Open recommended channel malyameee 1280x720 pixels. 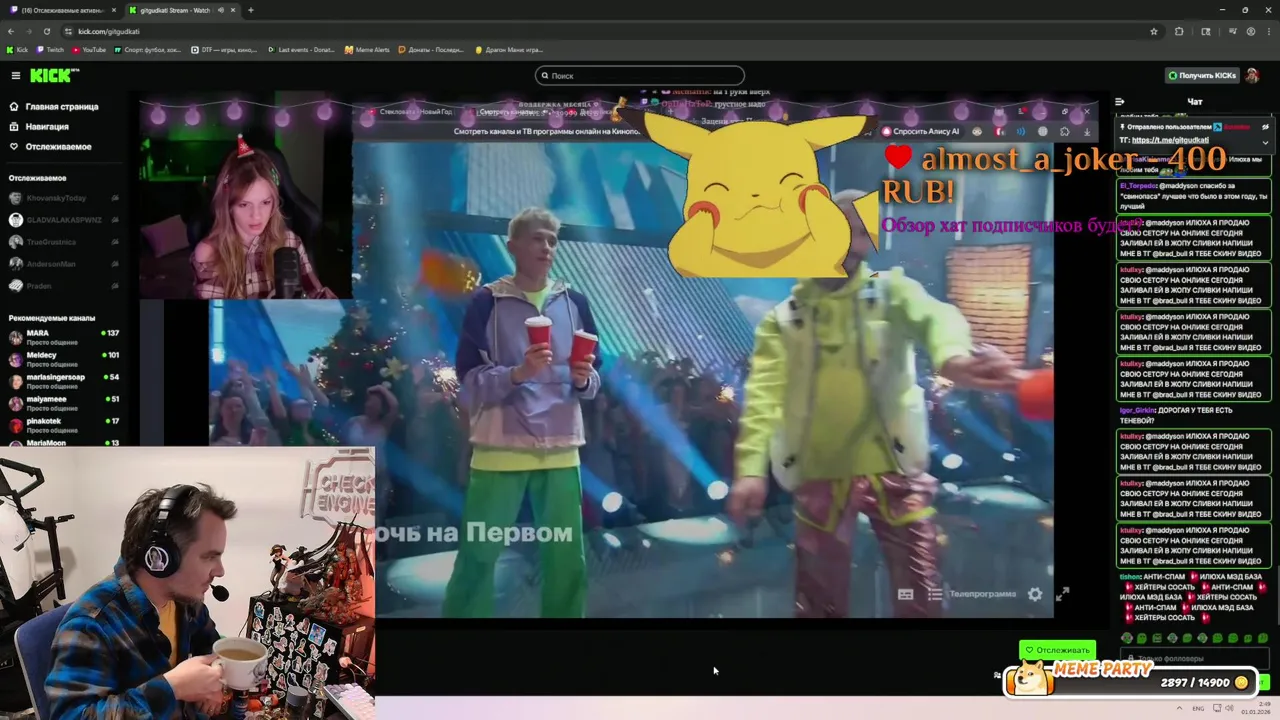[x=64, y=403]
